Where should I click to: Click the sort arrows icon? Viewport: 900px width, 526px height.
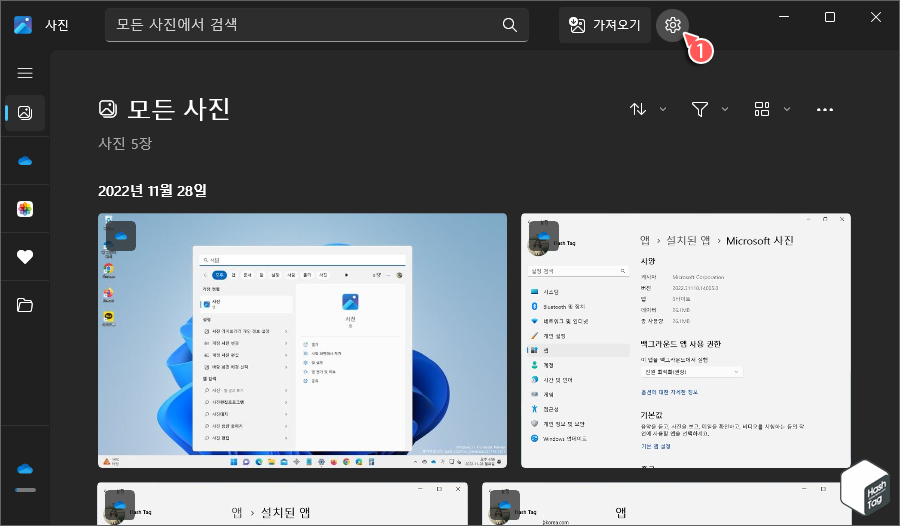[x=638, y=109]
